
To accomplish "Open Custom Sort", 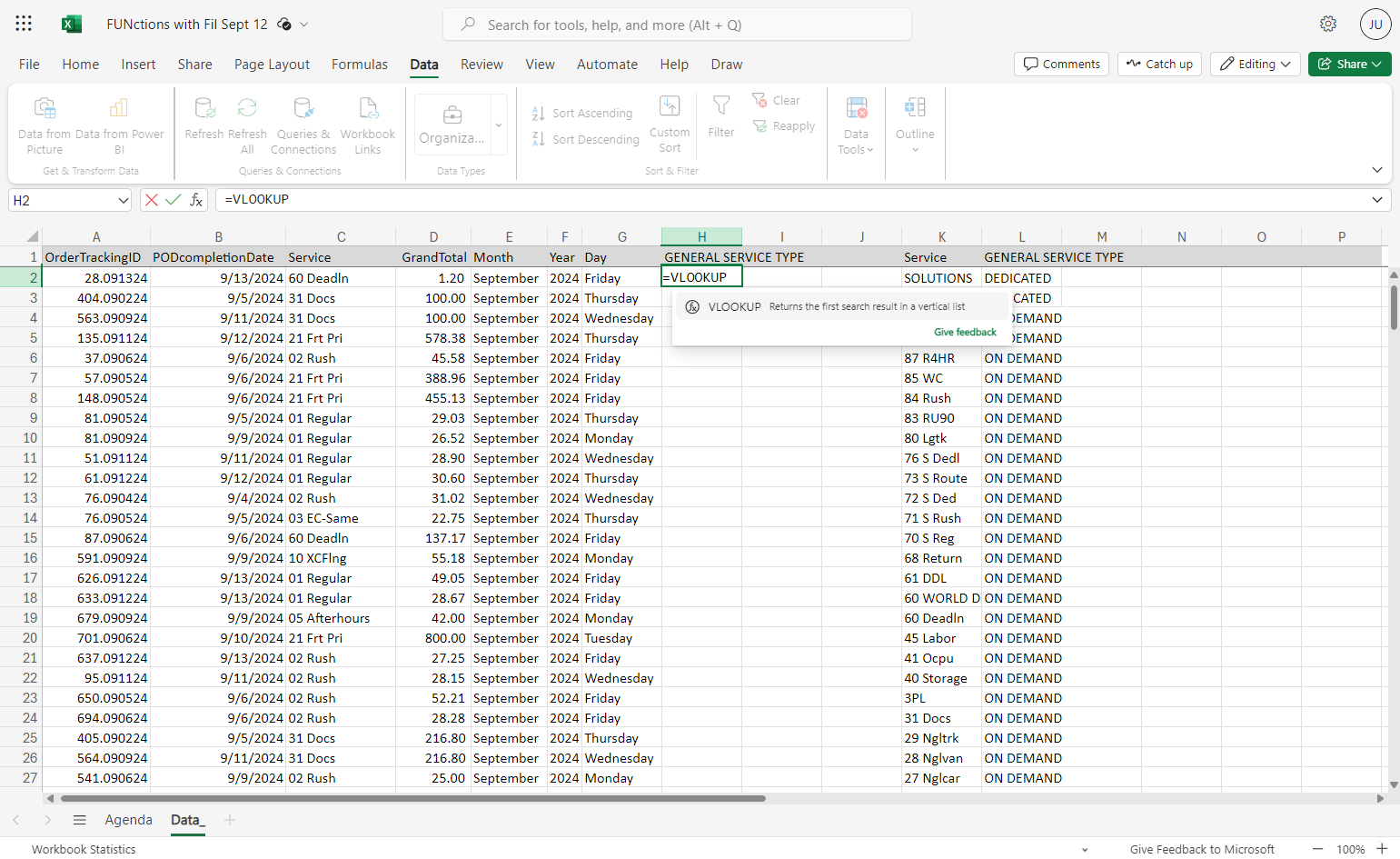I will point(670,125).
